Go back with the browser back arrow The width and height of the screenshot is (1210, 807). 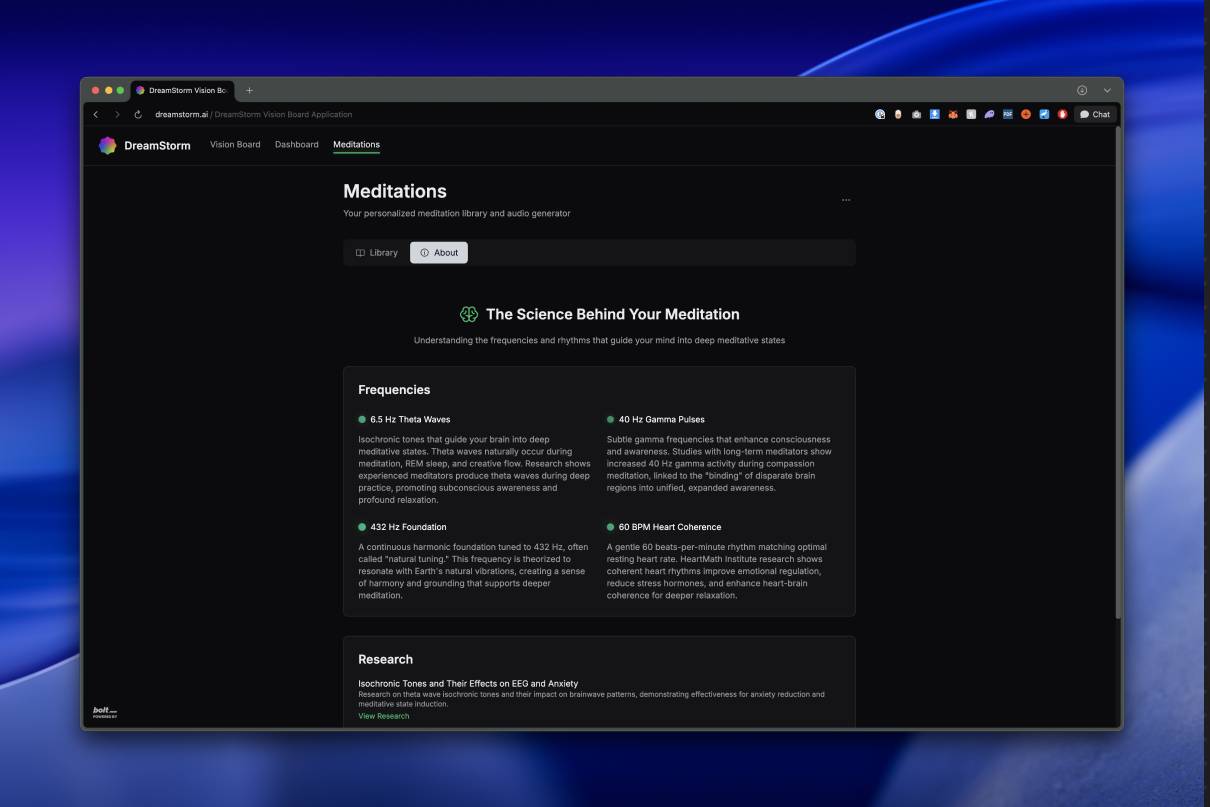pos(96,114)
